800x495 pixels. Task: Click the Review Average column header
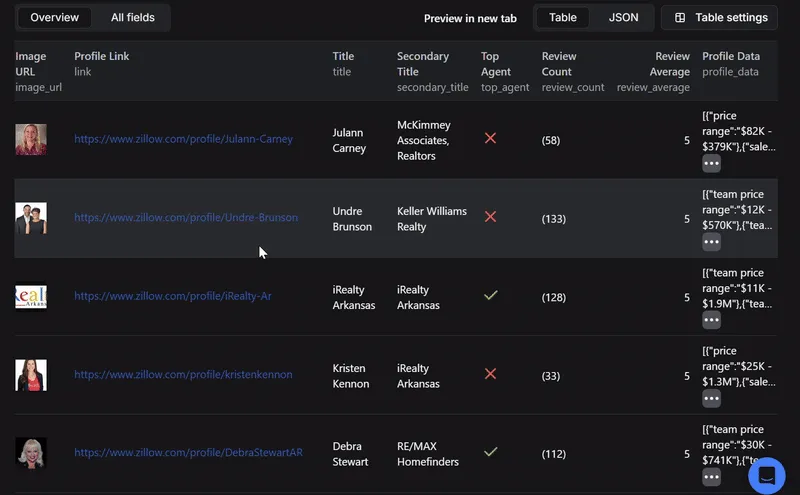tap(653, 71)
